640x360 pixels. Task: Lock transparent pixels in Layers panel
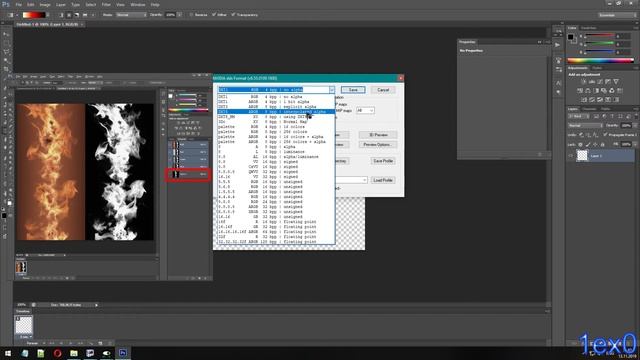click(x=580, y=144)
